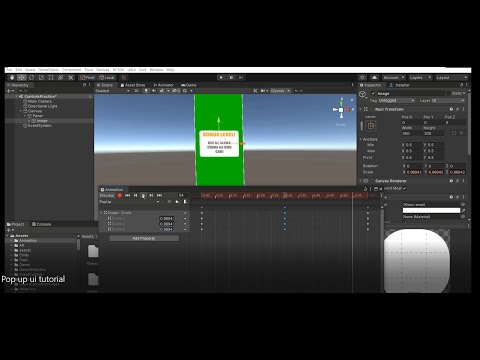480x360 pixels.
Task: Select the Transform tool in the toolbar
Action: coord(61,77)
